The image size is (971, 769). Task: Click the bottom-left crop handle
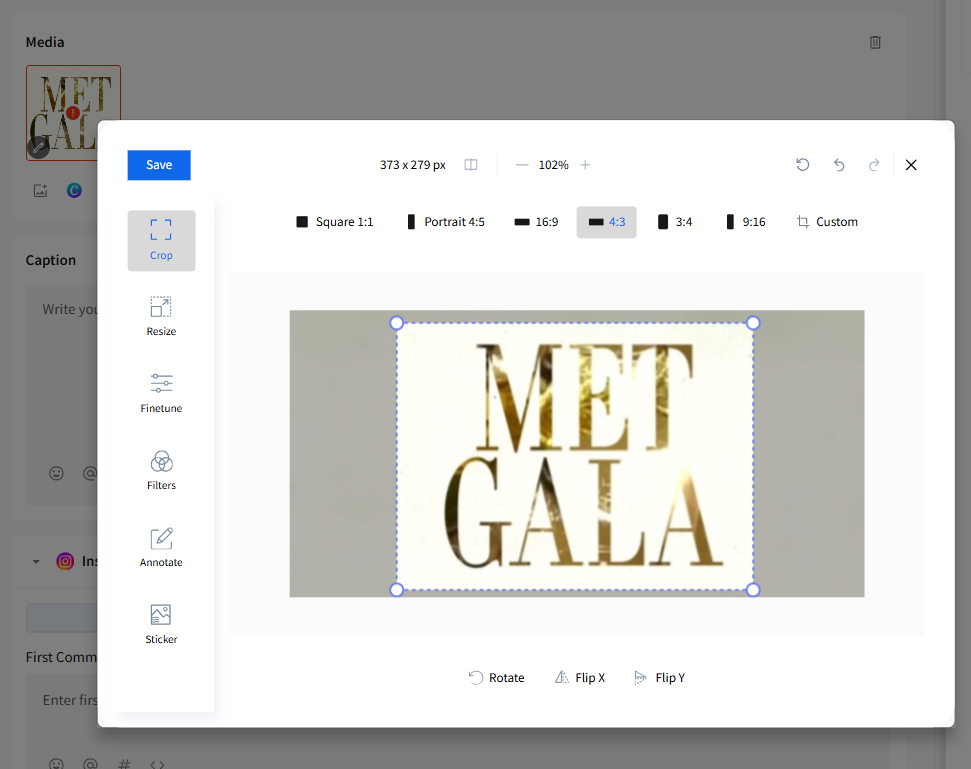coord(397,589)
